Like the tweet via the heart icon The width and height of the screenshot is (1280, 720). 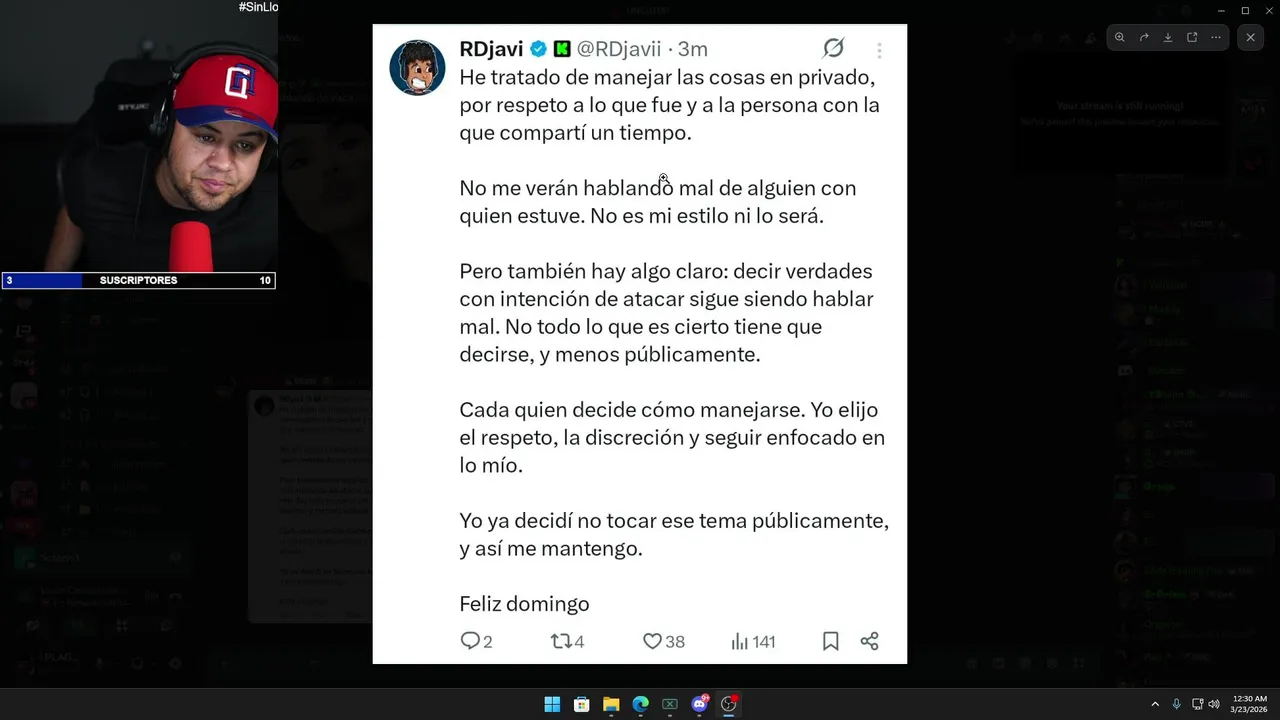click(x=652, y=641)
